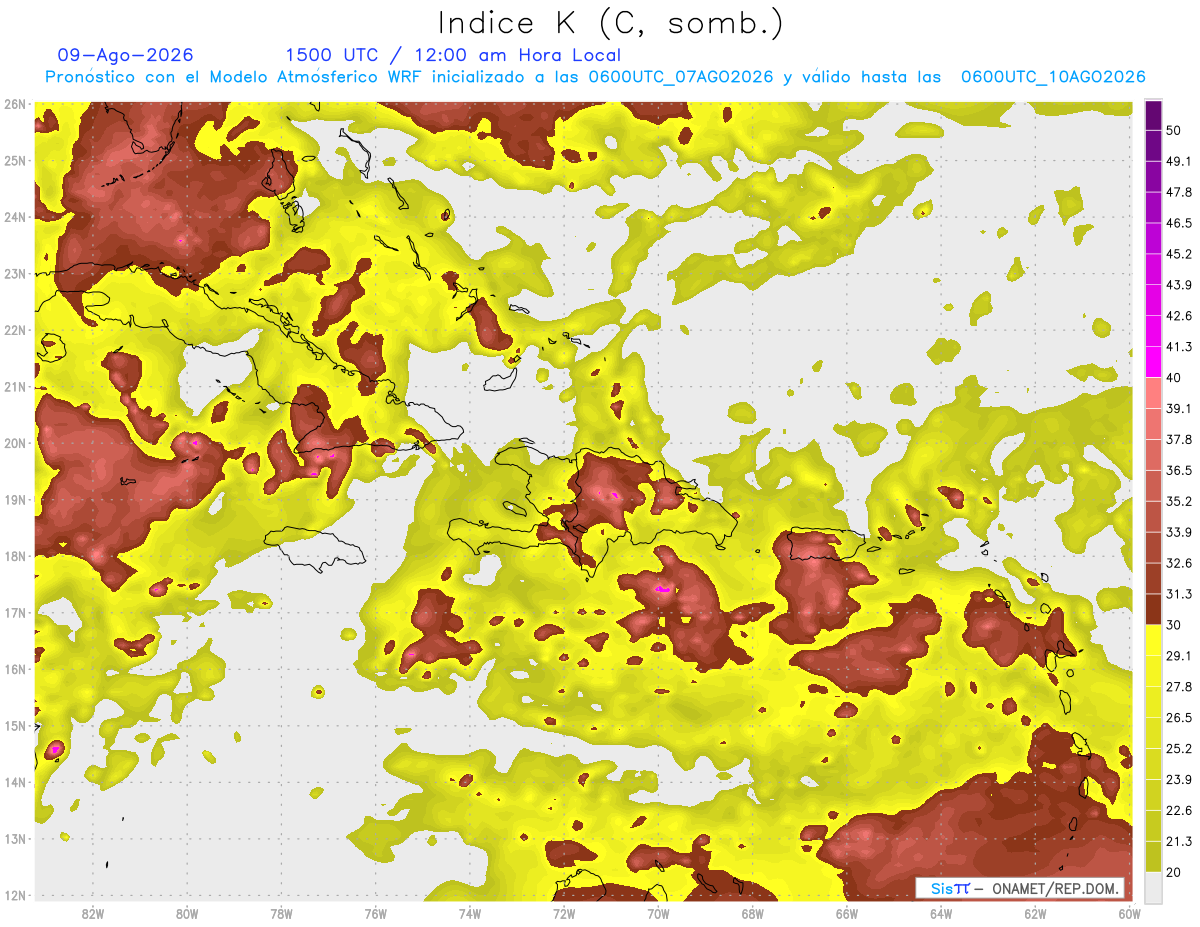Click the "76W" longitude label
Screen dimensions: 1200x927
(375, 914)
